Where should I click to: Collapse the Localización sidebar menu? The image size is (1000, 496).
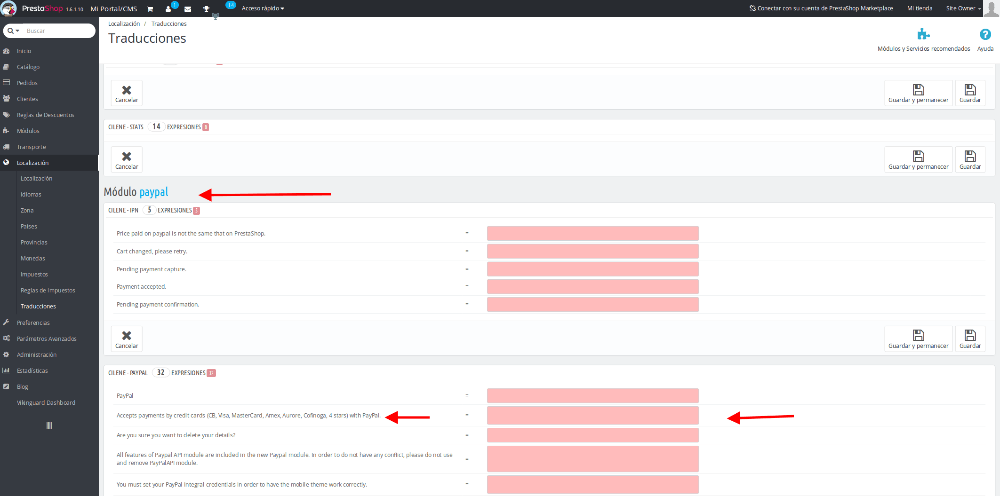coord(49,163)
